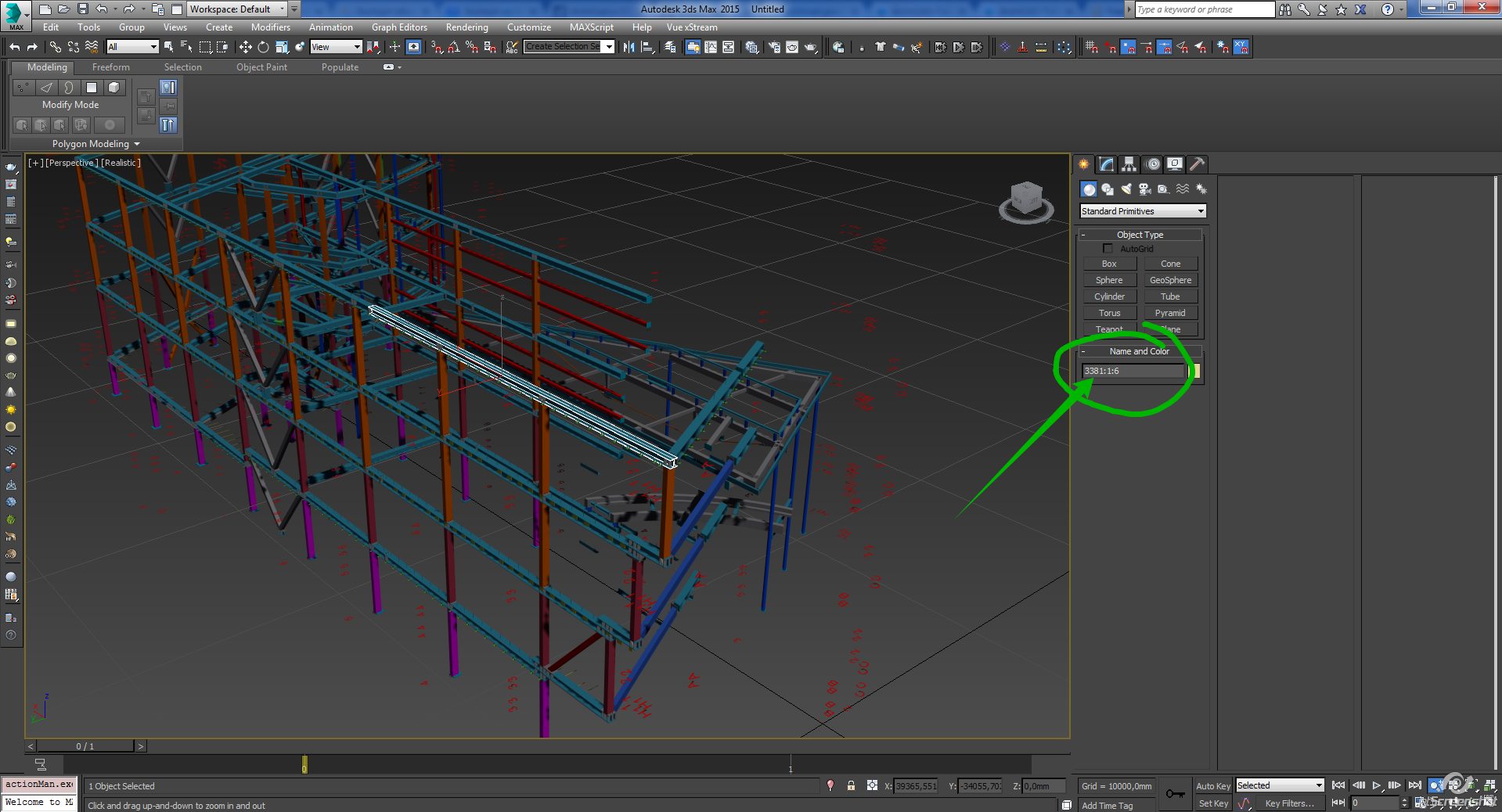Click the Key Filters button
This screenshot has height=812, width=1502.
(x=1289, y=803)
